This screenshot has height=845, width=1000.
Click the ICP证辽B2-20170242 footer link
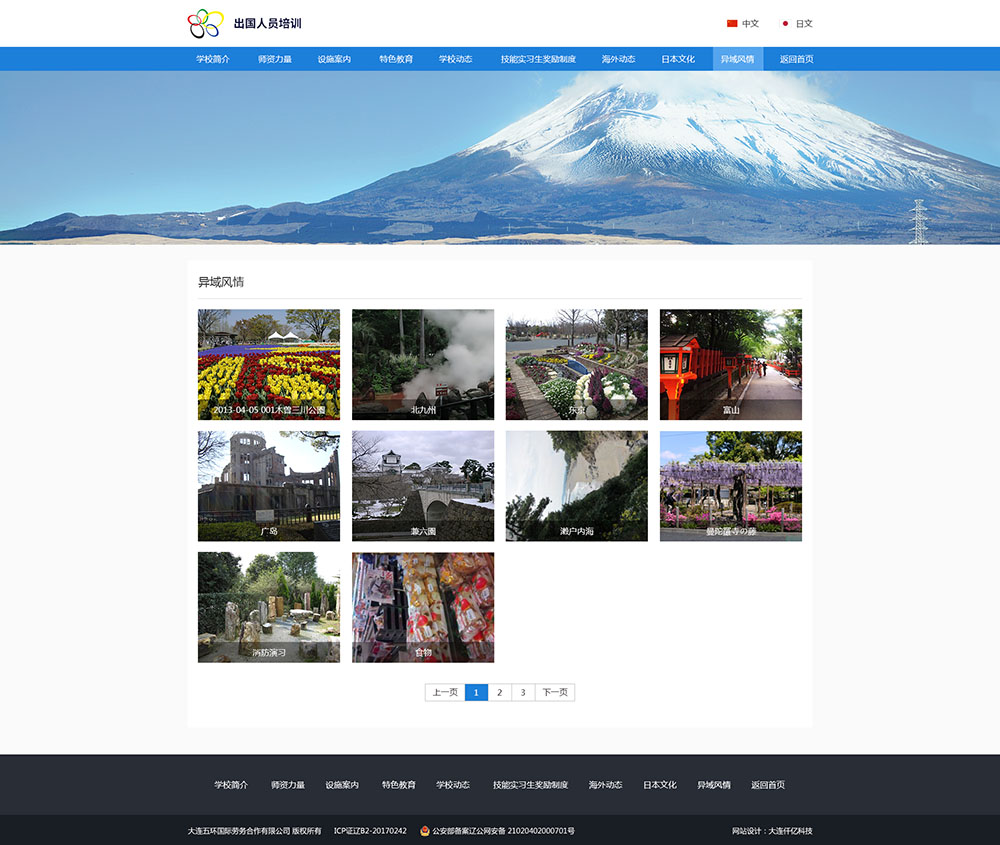coord(370,831)
